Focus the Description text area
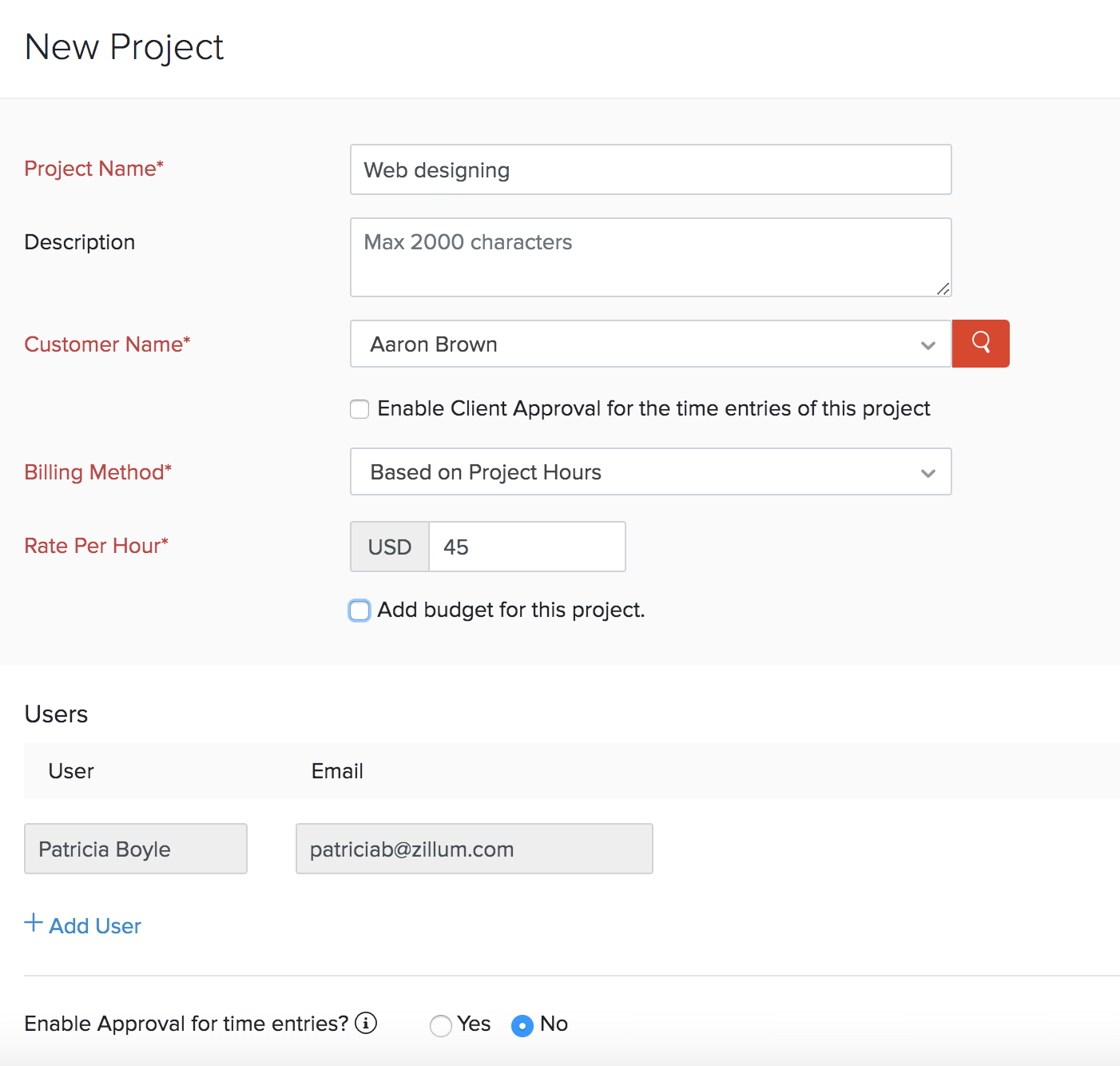1120x1066 pixels. click(x=650, y=257)
